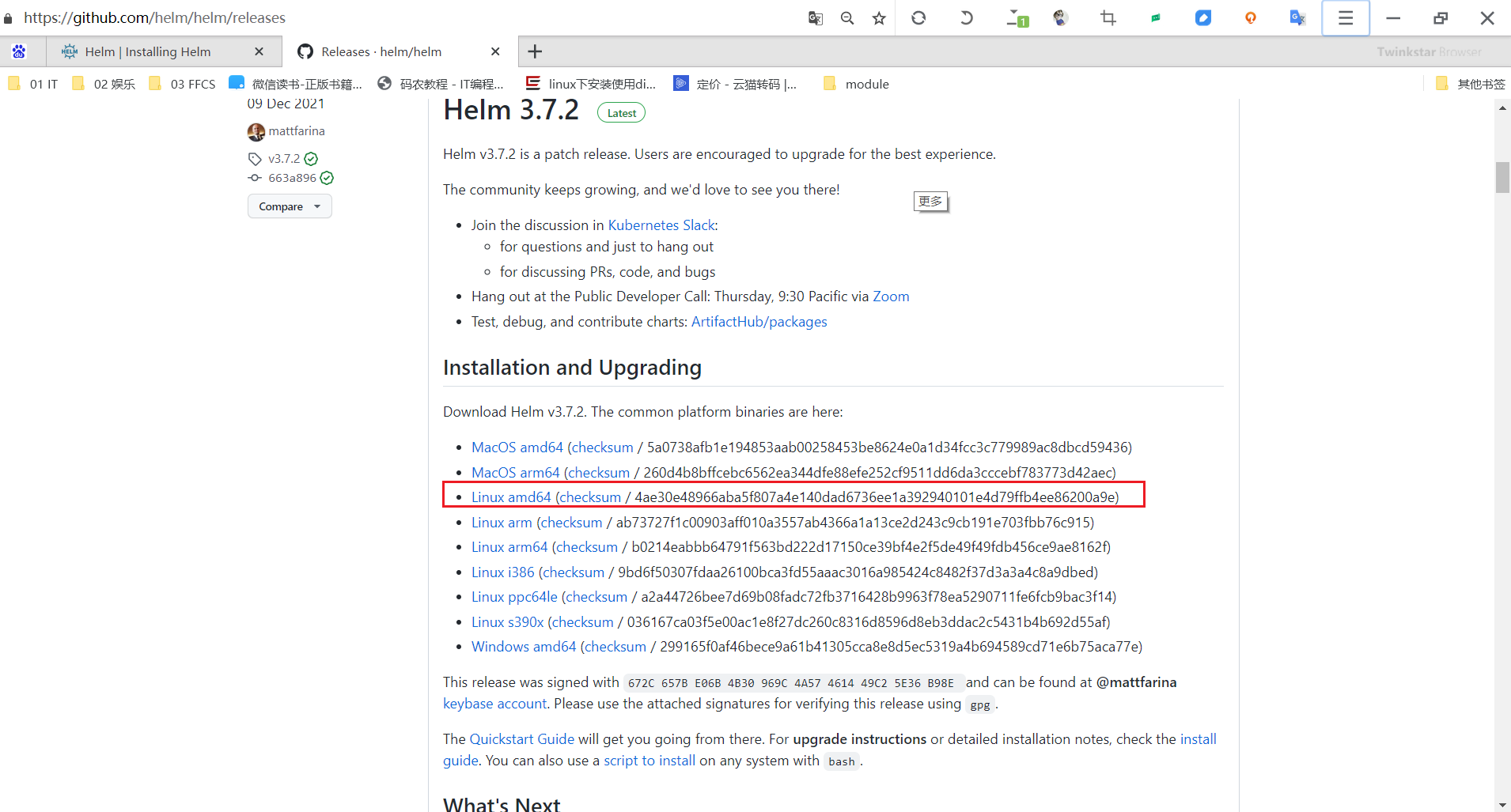Click the mattfarina avatar image

click(256, 131)
